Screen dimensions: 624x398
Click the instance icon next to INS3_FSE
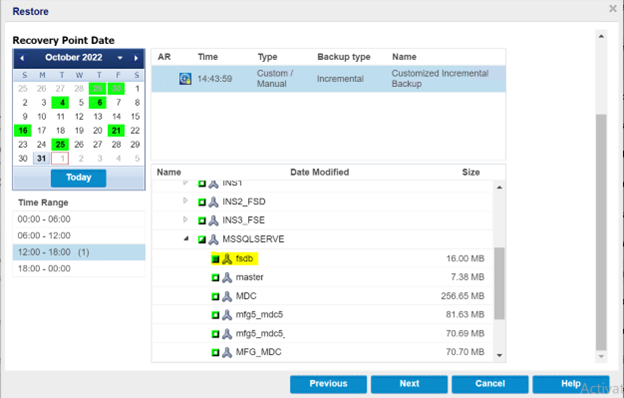(x=214, y=220)
